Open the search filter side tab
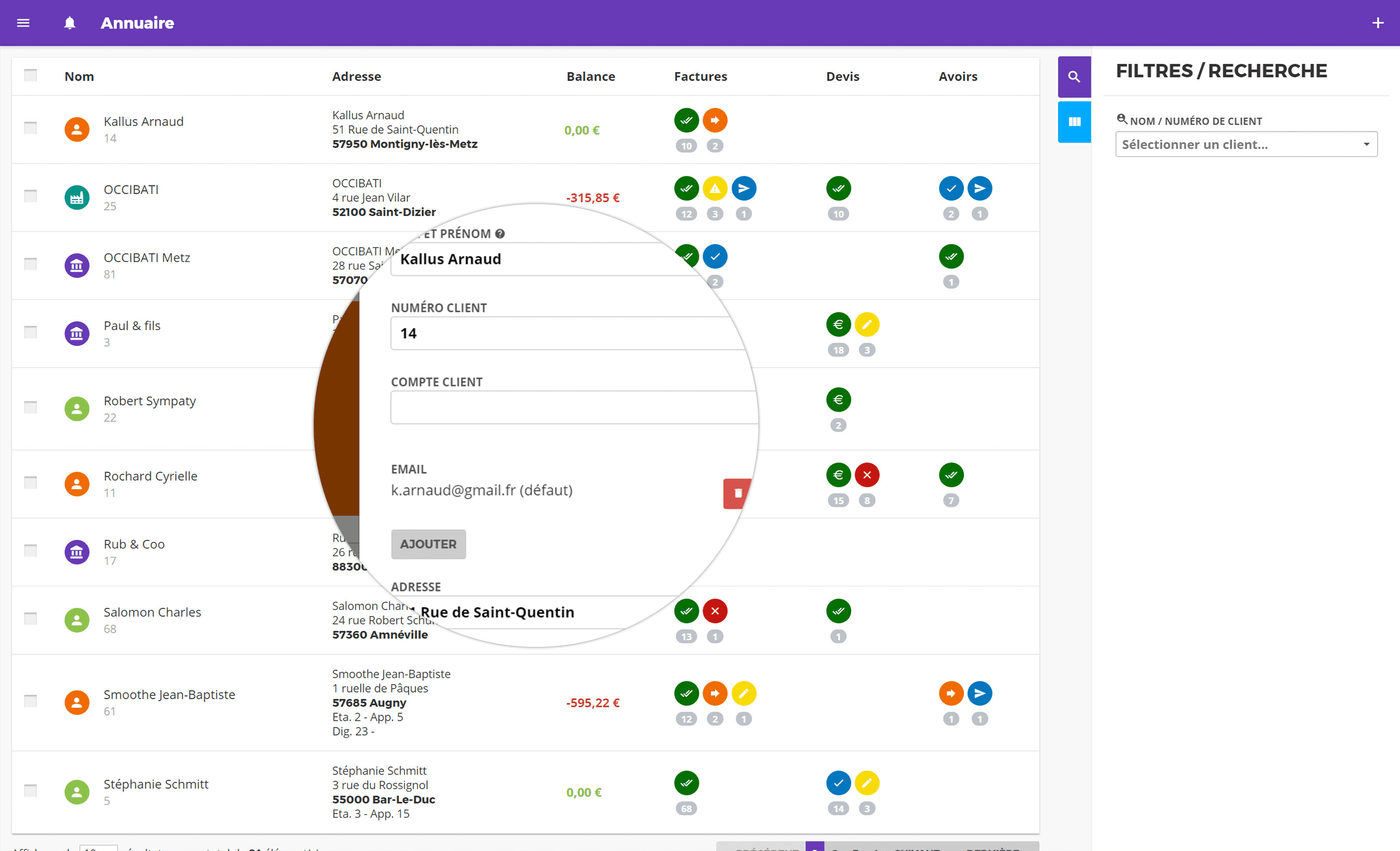The height and width of the screenshot is (851, 1400). 1074,77
